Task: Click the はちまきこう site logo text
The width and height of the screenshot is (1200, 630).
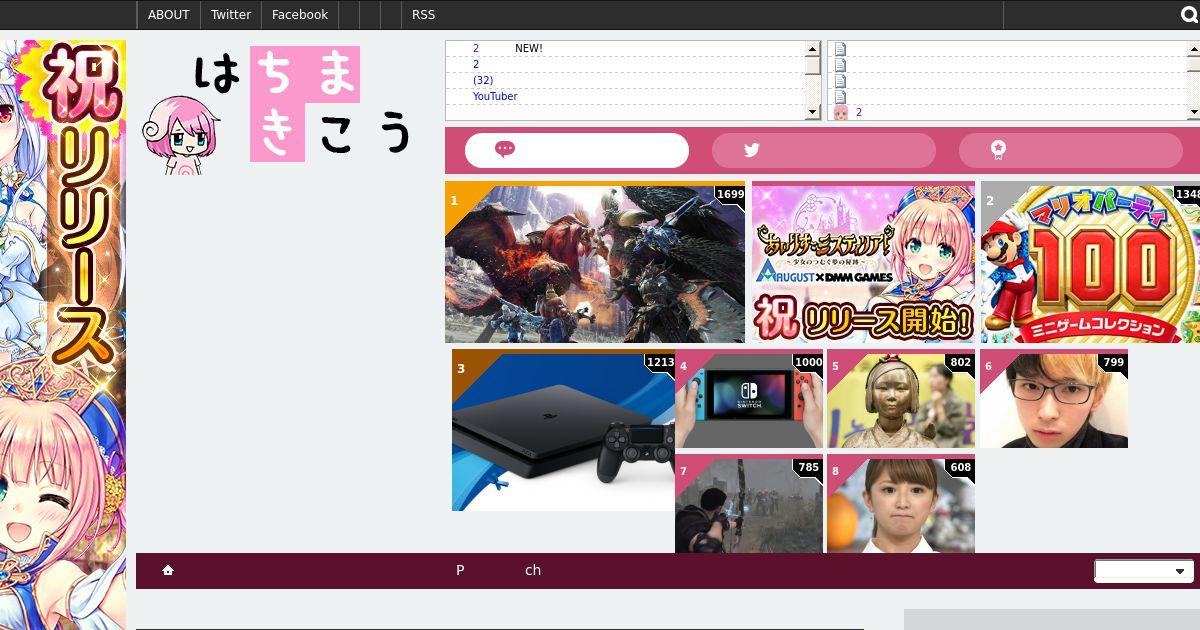Action: coord(304,104)
